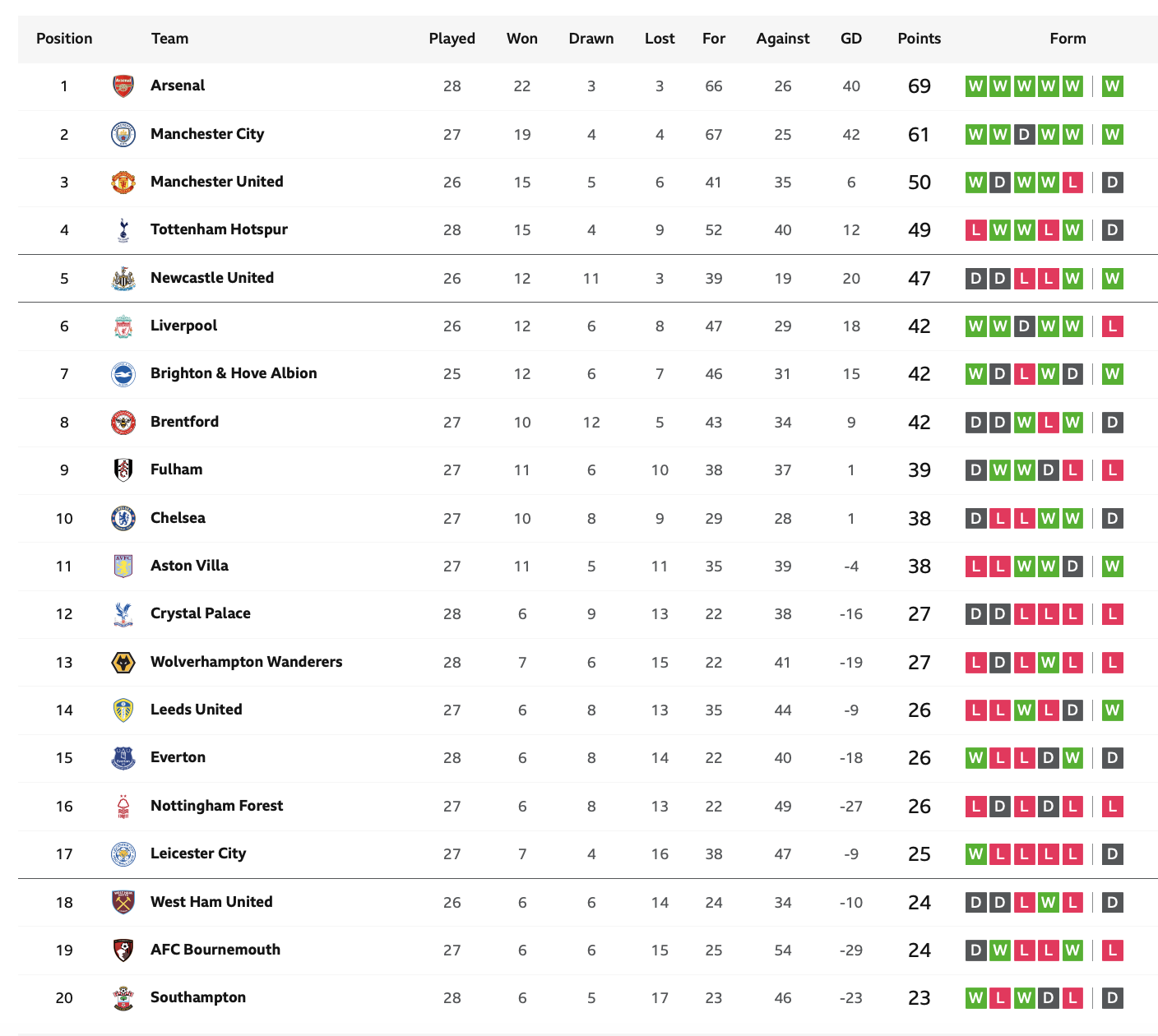Click the Manchester City club badge
This screenshot has width=1158, height=1036.
pos(123,134)
